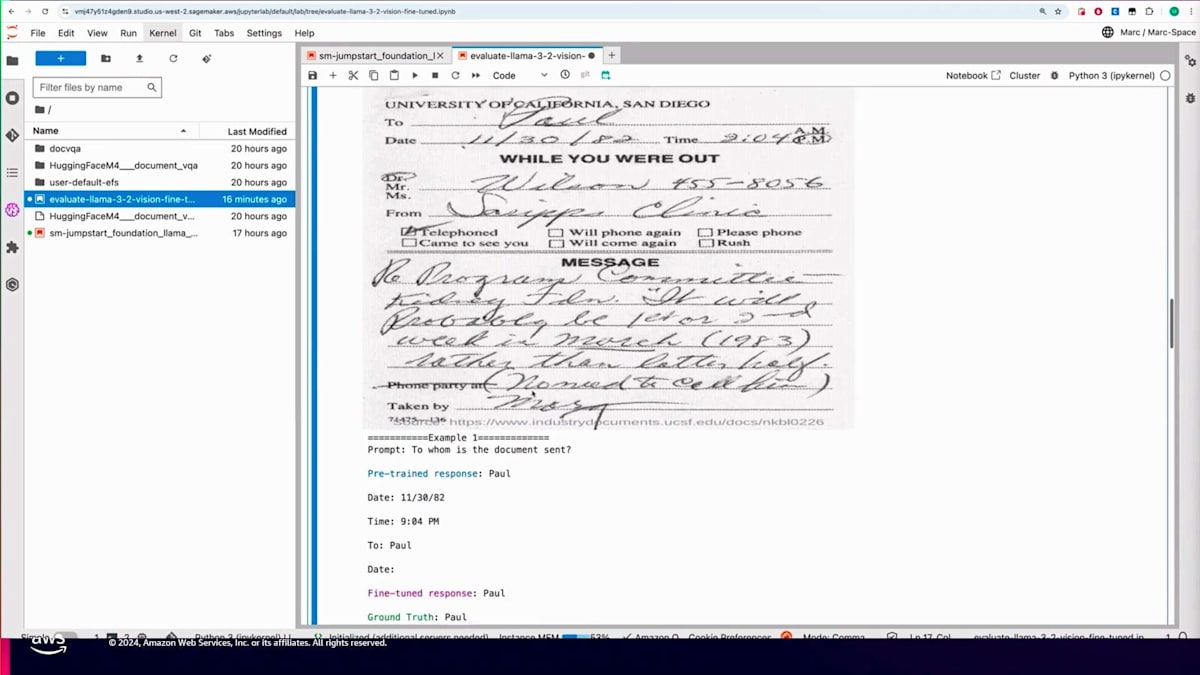Image resolution: width=1200 pixels, height=675 pixels.
Task: Click the Git clone icon in file browser
Action: coord(207,59)
